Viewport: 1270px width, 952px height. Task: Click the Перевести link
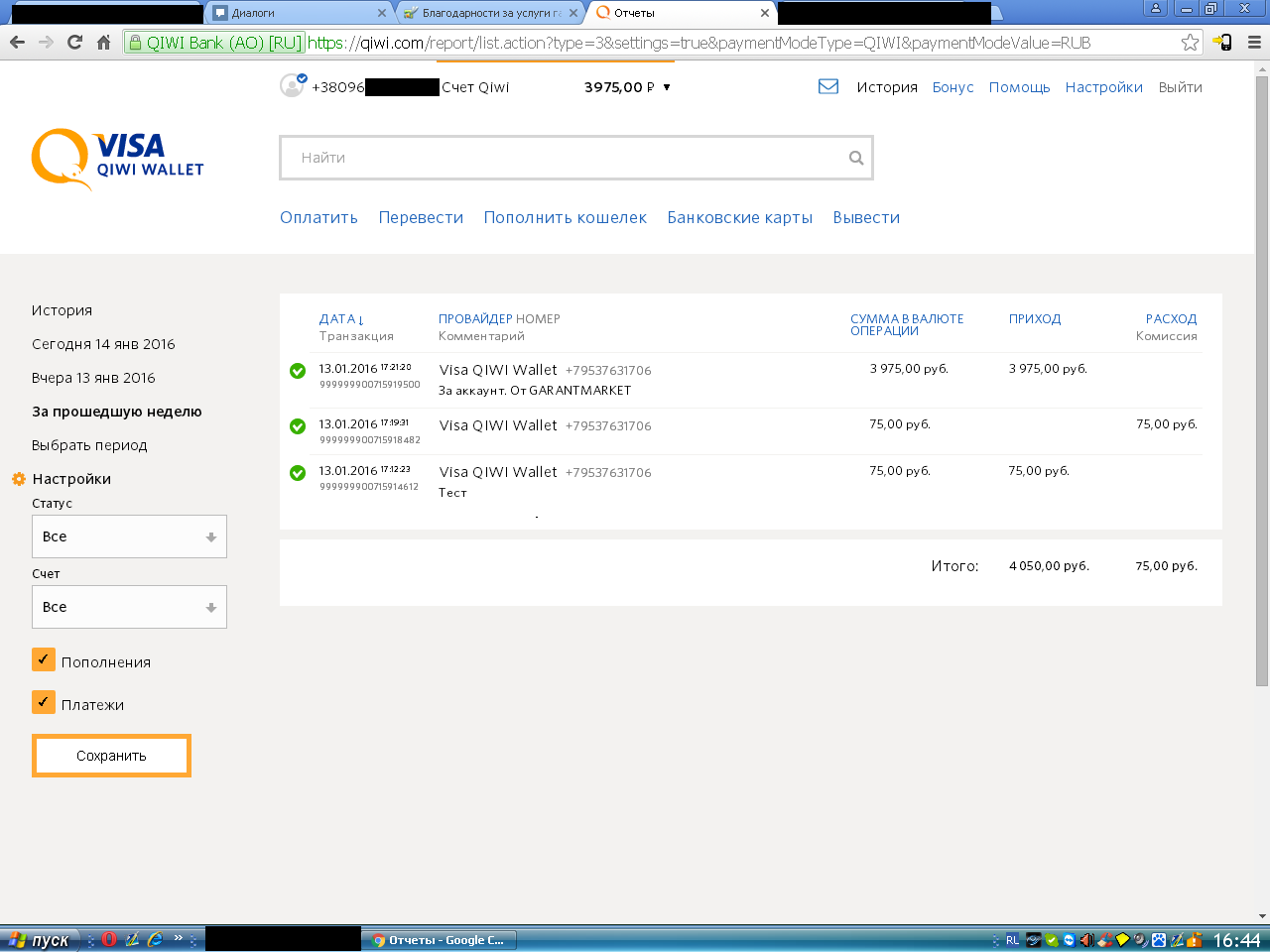[421, 217]
